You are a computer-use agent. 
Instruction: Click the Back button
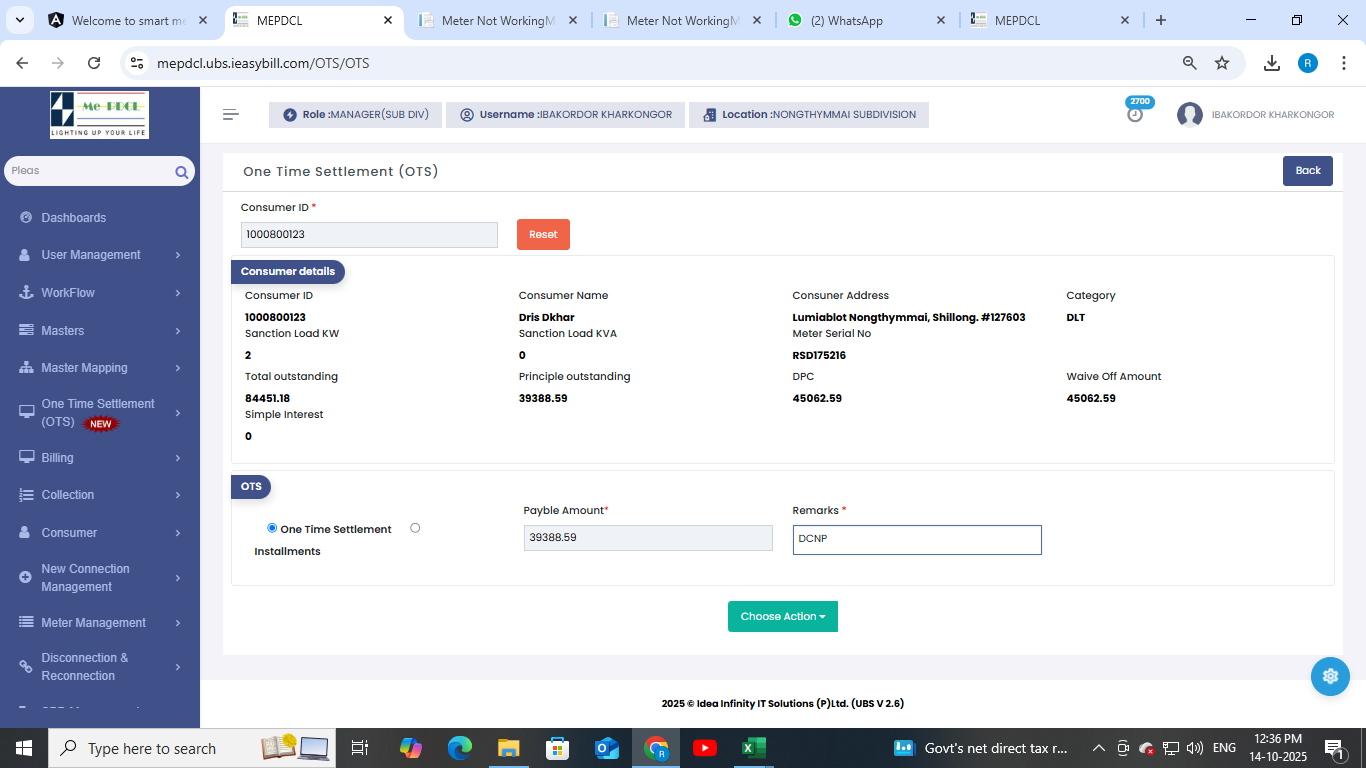[1308, 171]
